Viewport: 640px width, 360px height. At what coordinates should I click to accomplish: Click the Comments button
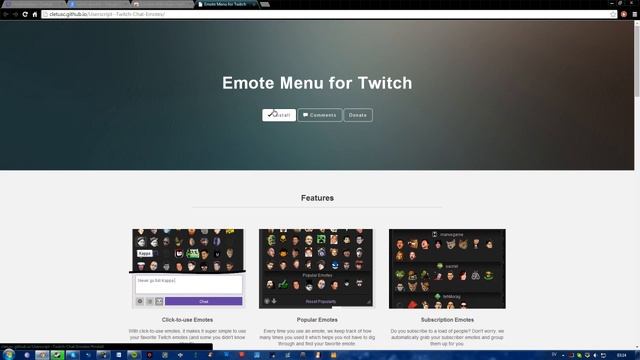(320, 115)
